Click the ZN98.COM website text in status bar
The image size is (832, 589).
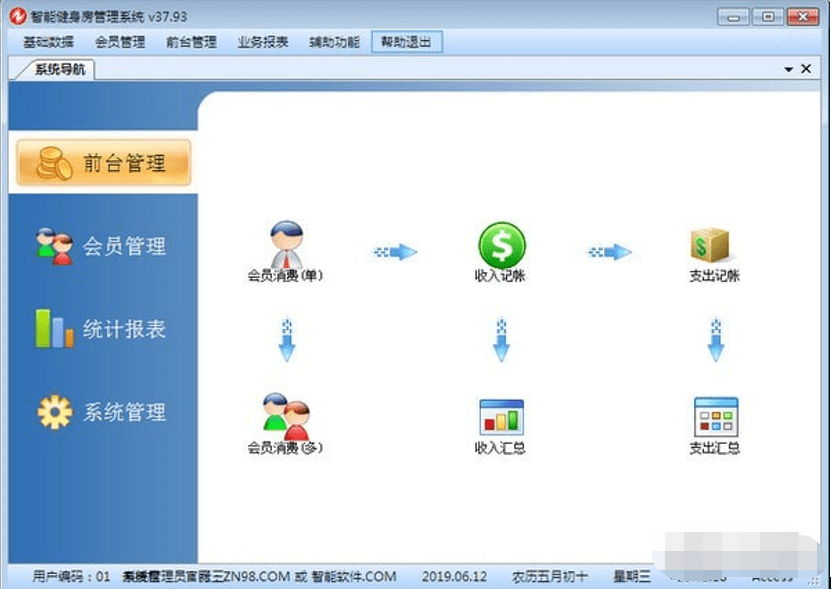[259, 576]
